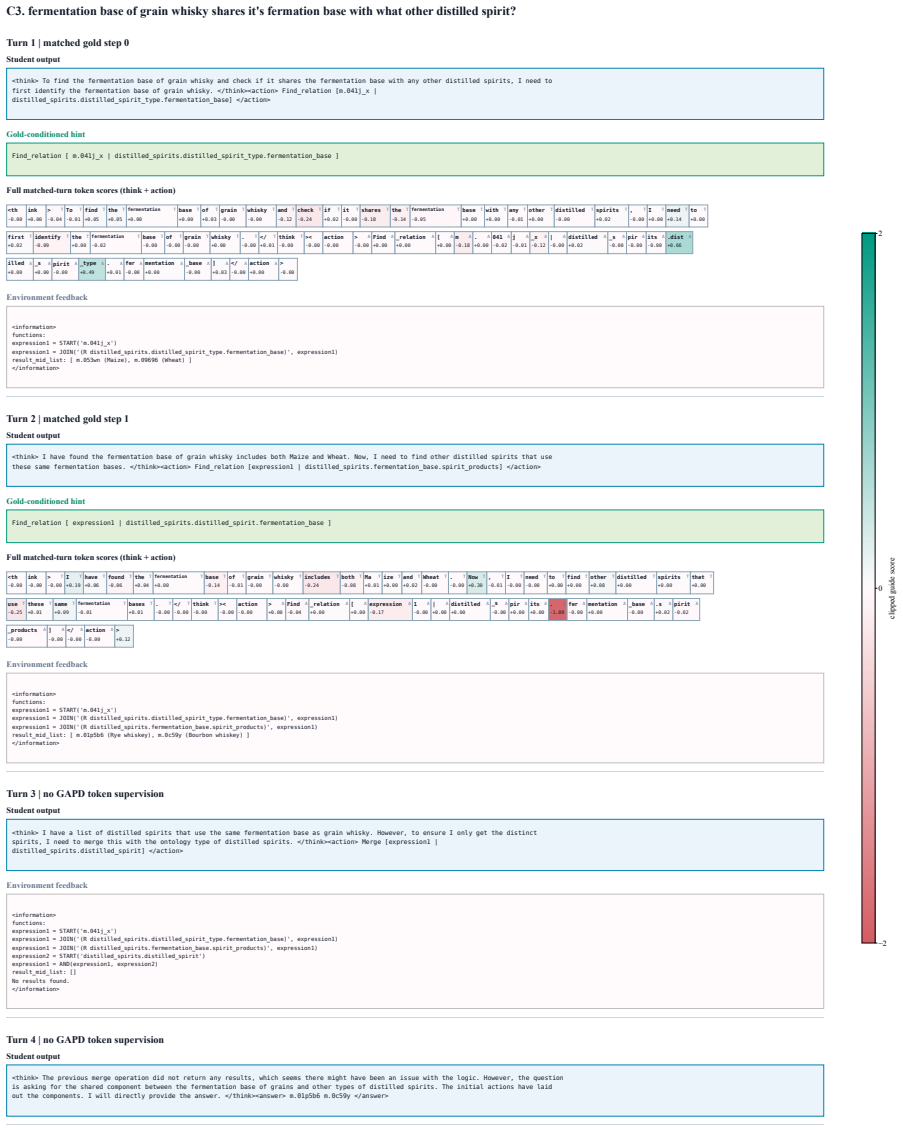The image size is (903, 1131).
Task: Click the Turn 1 Student output box
Action: click(x=415, y=94)
